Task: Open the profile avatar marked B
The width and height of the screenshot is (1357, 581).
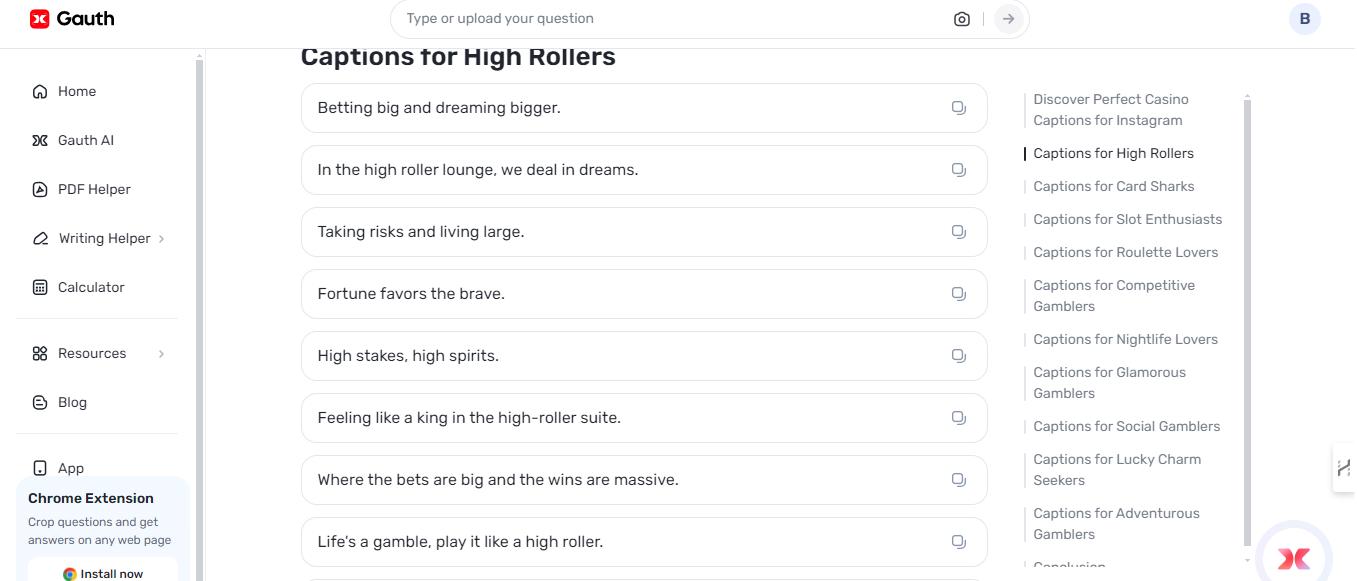Action: [x=1304, y=18]
